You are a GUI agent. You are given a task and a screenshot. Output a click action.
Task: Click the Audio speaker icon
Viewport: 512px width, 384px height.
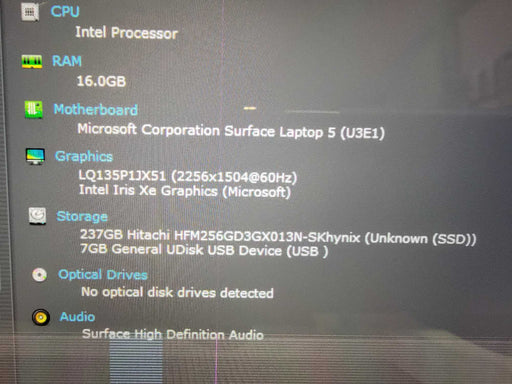[41, 317]
